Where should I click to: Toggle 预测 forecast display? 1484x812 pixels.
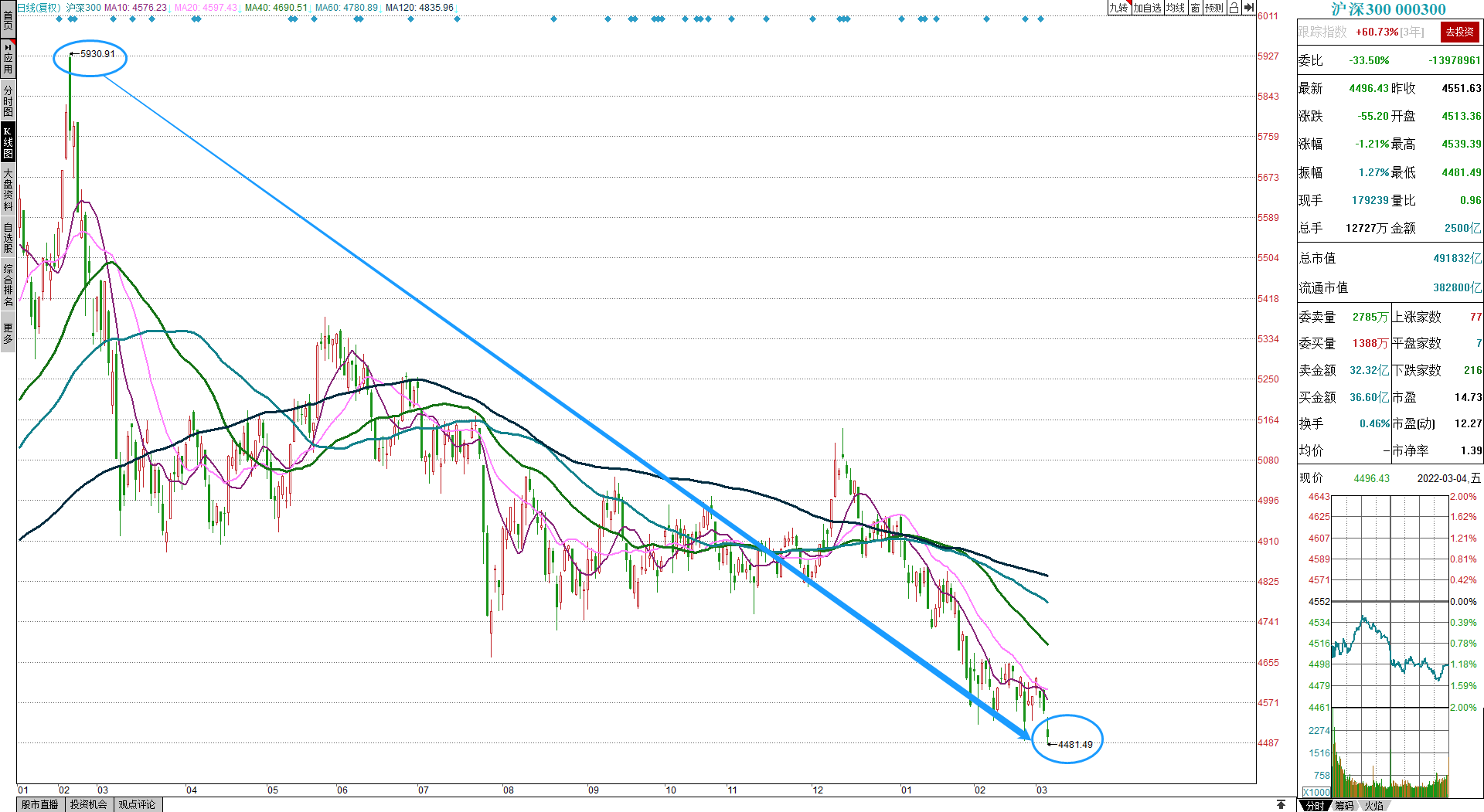click(1214, 8)
